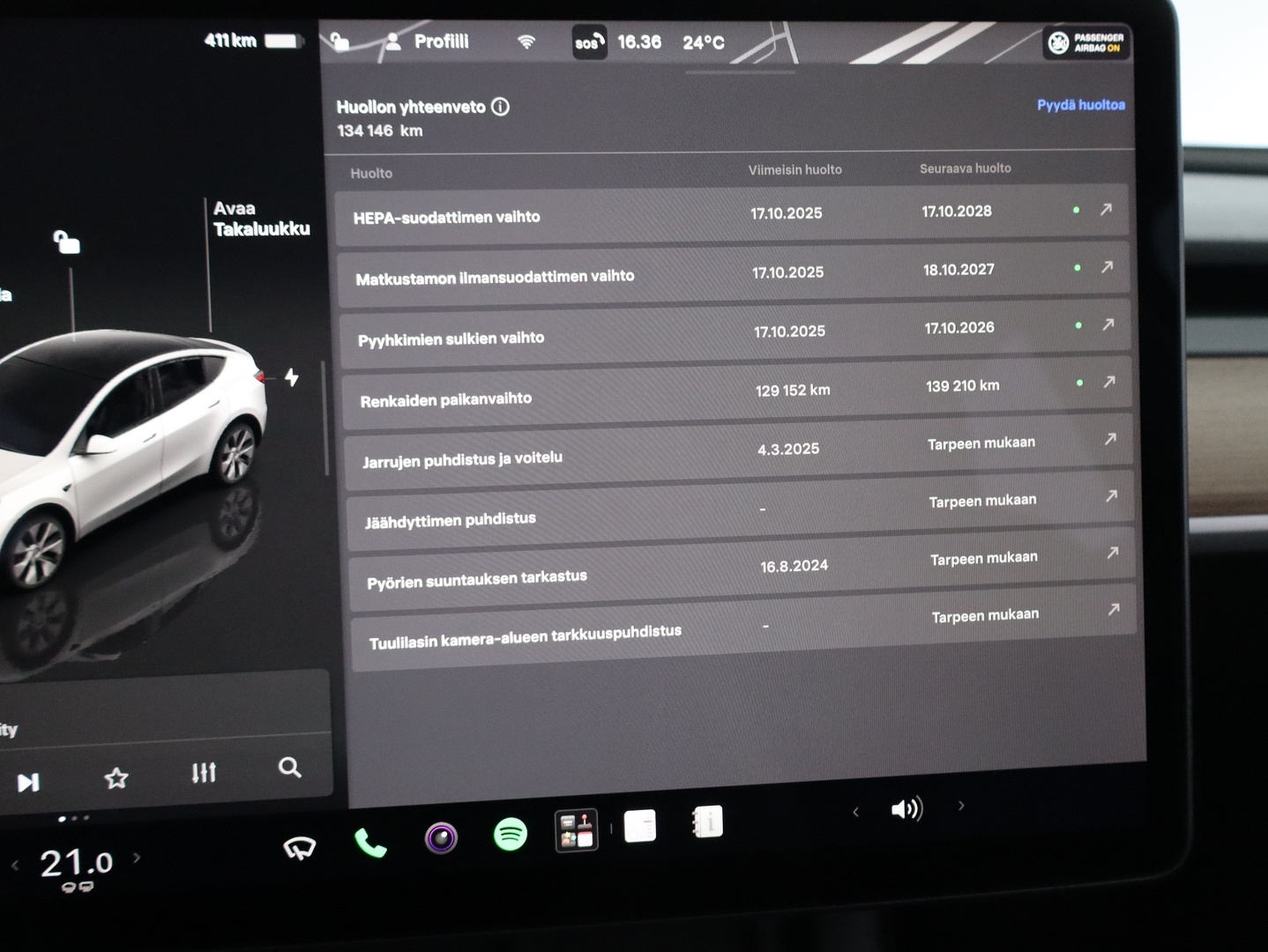Open HEPA-suodattimen vaihto row arrow
The image size is (1268, 952).
click(x=1106, y=209)
